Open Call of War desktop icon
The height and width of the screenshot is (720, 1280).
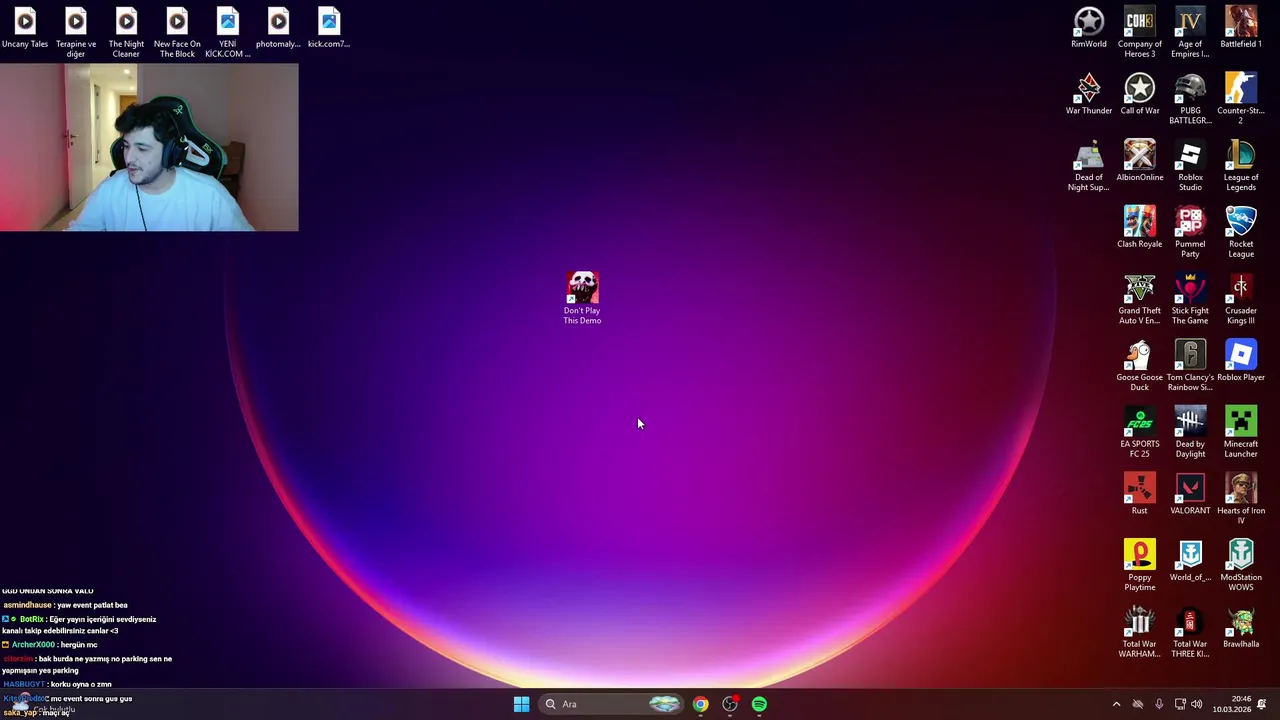[1140, 94]
